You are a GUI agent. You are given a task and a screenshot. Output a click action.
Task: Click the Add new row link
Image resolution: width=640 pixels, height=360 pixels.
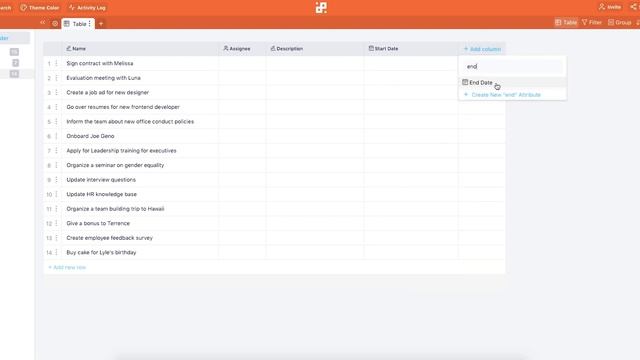[x=67, y=267]
